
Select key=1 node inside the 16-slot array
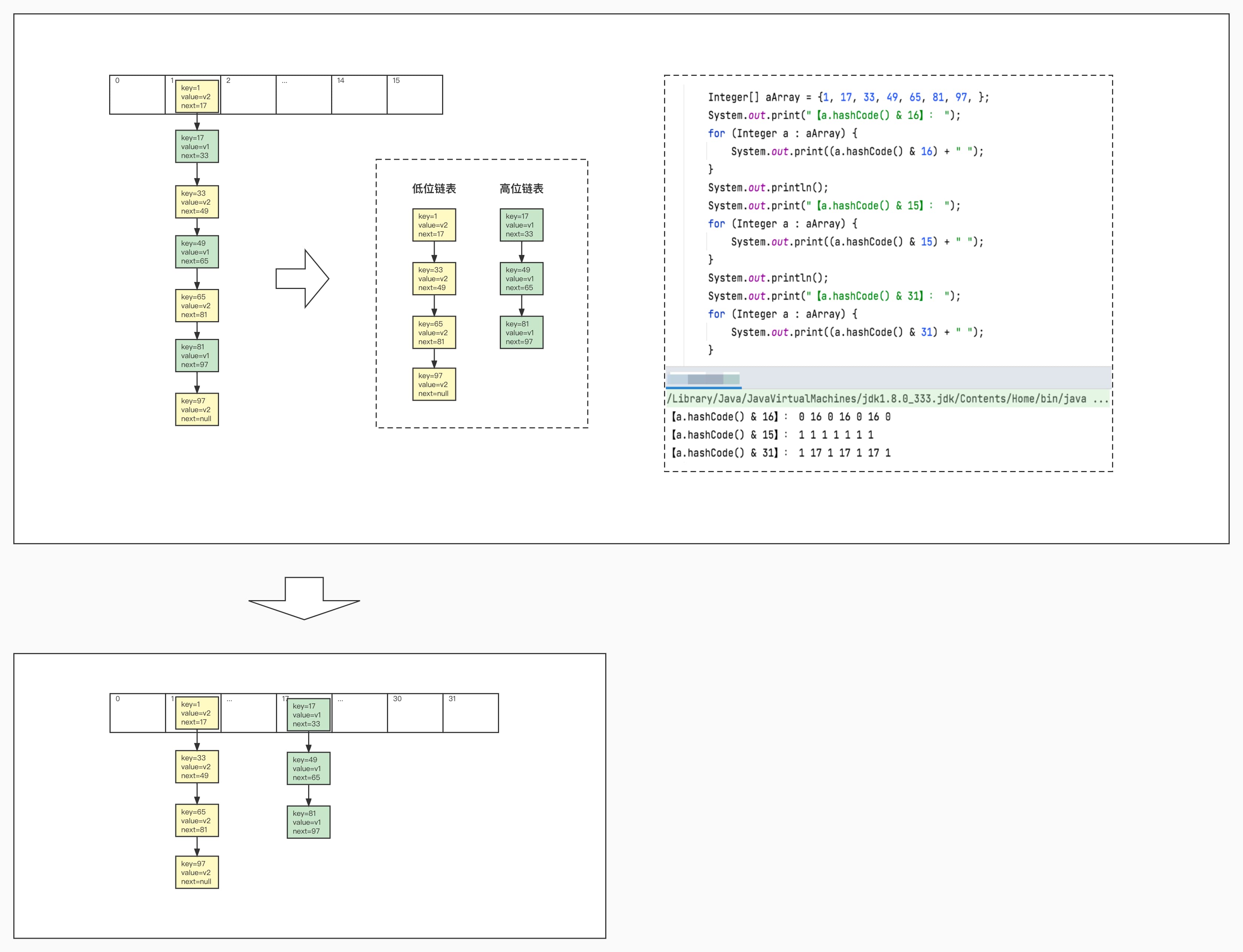tap(196, 96)
